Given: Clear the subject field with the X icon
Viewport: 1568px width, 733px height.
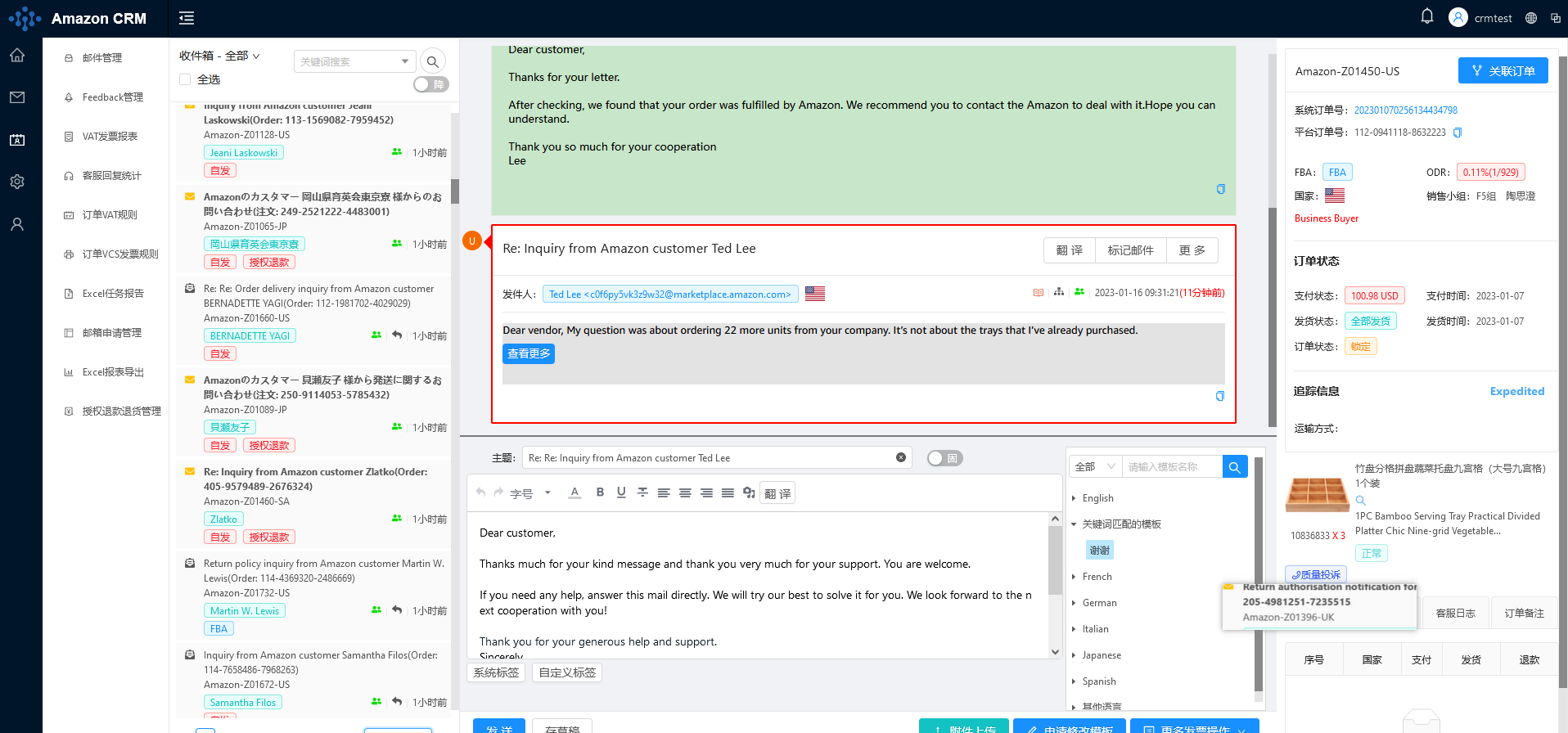Looking at the screenshot, I should pyautogui.click(x=901, y=457).
